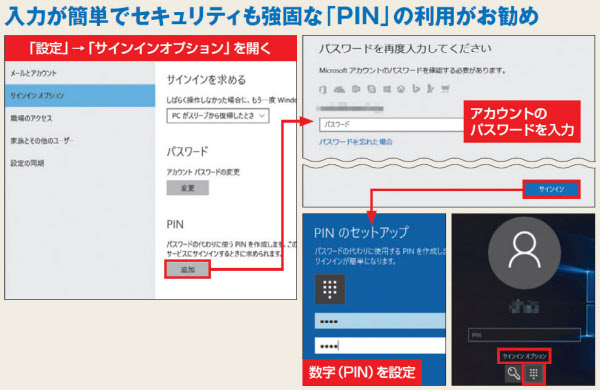Click the Outlook icon in the services row
Screen dimensions: 600x390
tap(356, 89)
